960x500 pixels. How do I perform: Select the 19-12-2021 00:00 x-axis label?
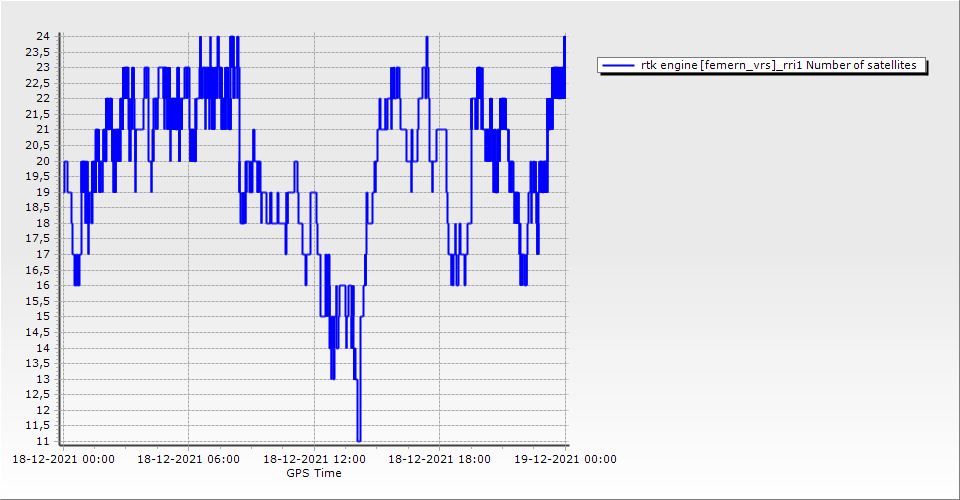click(x=566, y=460)
